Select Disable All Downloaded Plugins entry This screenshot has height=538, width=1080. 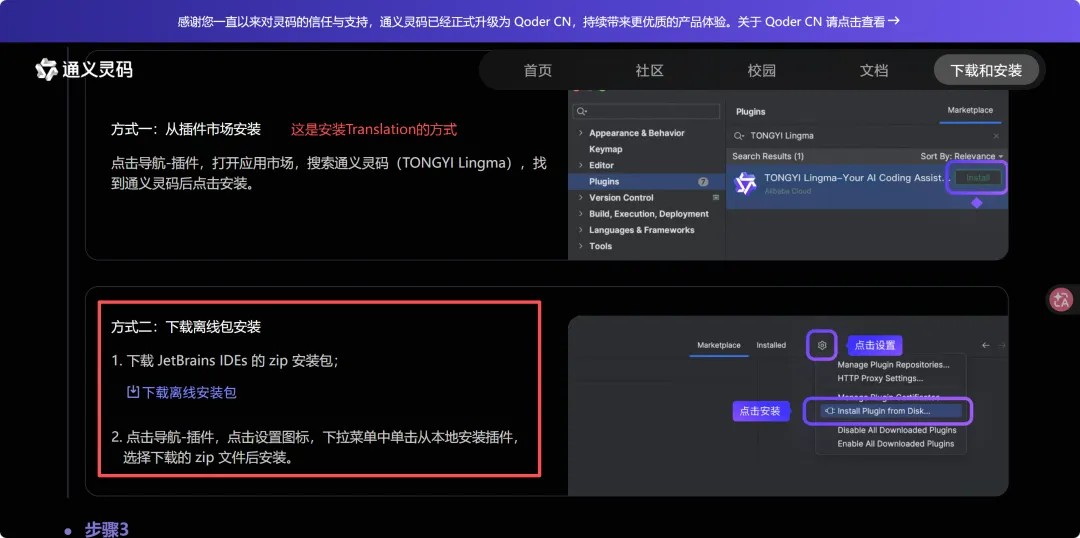(896, 430)
